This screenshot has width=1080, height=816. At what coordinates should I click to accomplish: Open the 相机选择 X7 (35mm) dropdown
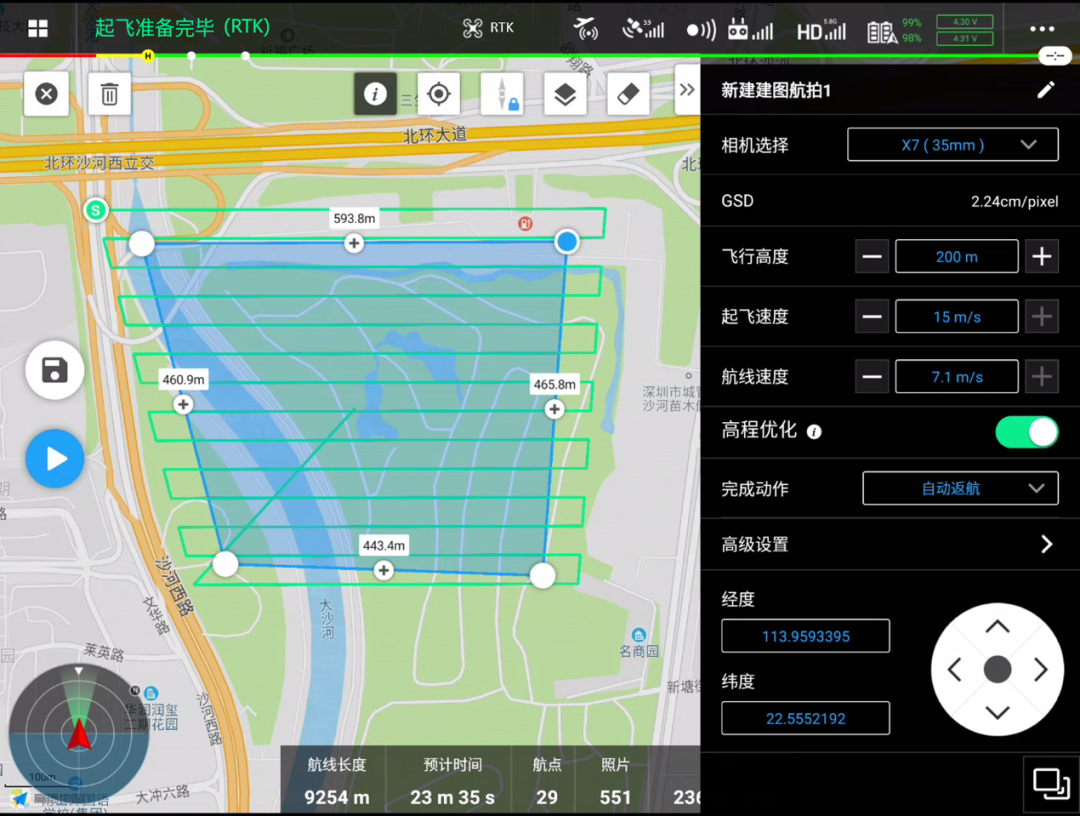coord(952,145)
